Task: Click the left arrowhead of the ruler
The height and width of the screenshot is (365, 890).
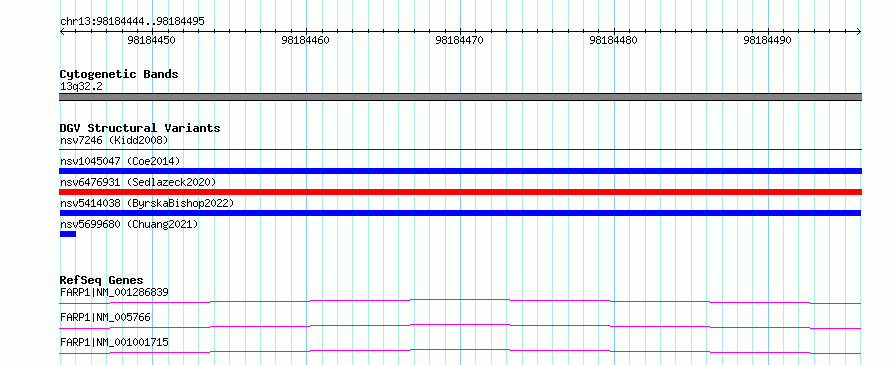Action: (x=62, y=32)
